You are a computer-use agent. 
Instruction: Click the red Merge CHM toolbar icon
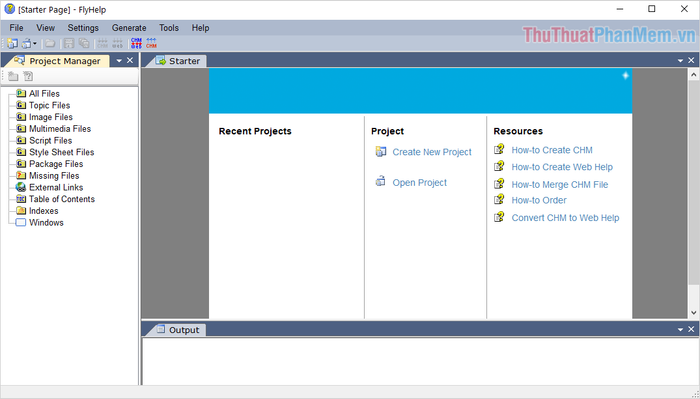click(151, 43)
